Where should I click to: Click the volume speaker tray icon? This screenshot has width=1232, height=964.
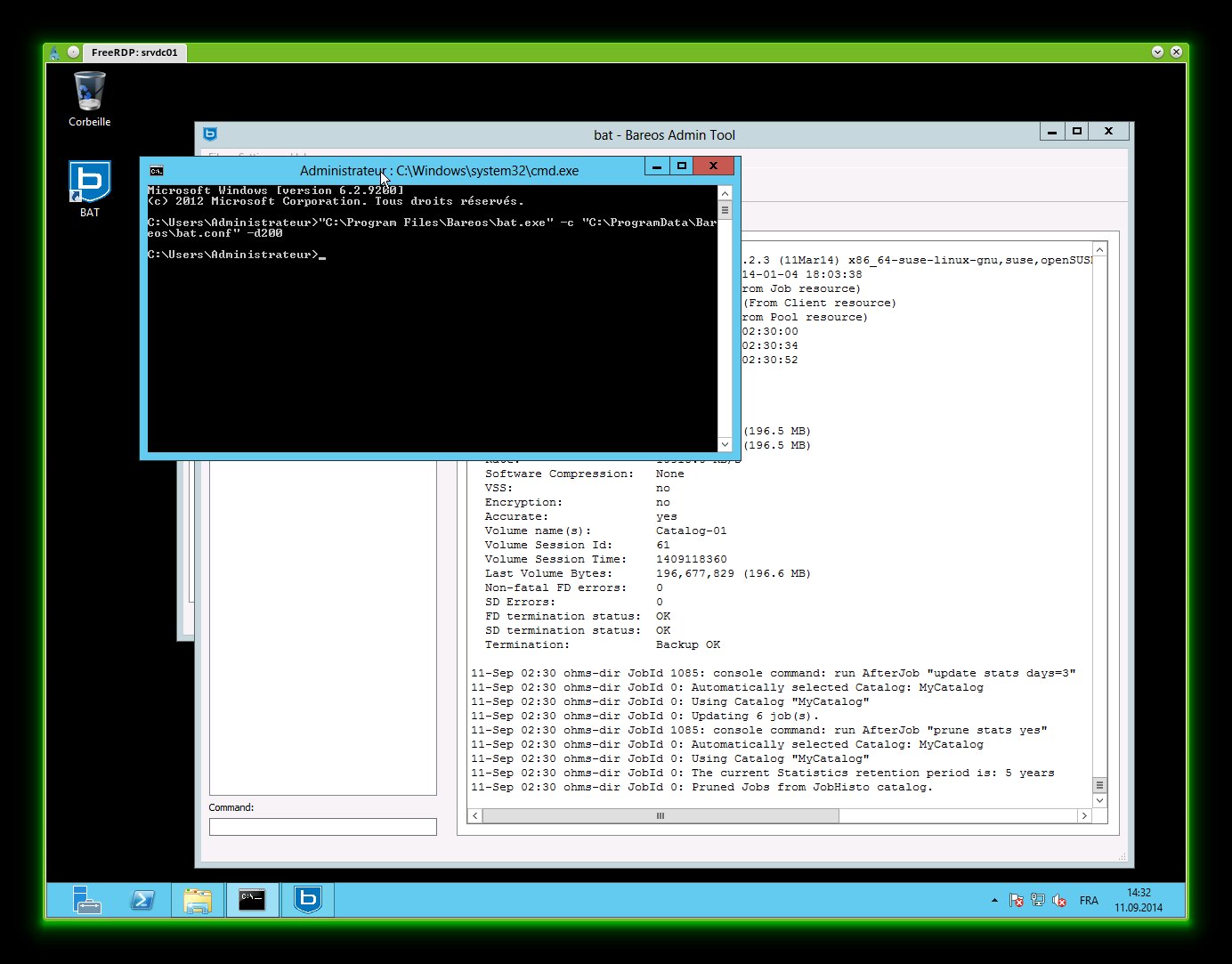1058,901
